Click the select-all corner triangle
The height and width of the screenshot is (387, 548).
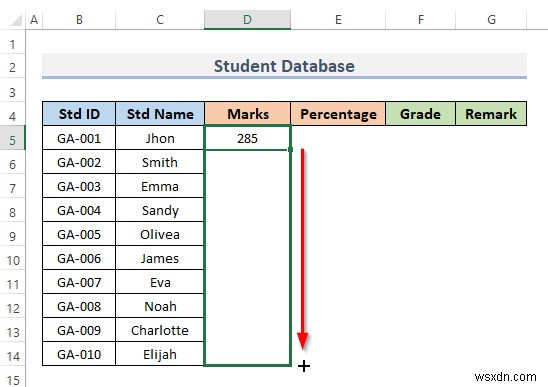(16, 20)
